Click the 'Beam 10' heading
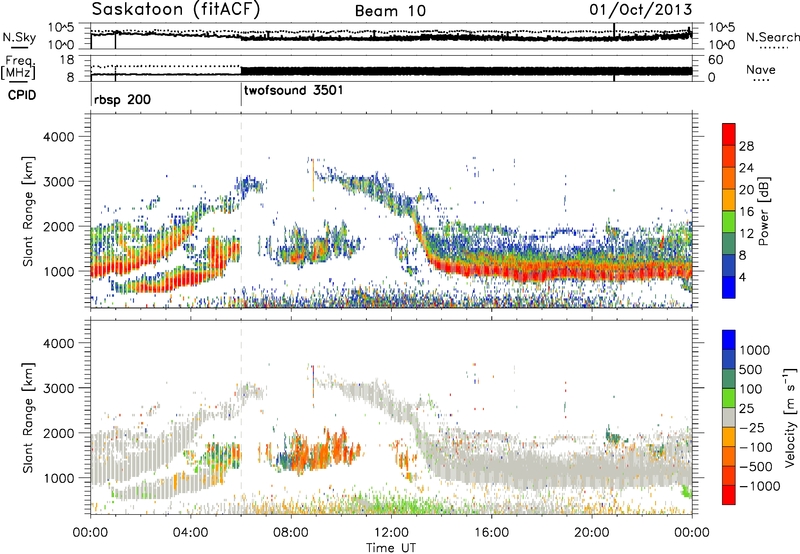The image size is (800, 554). coord(390,11)
